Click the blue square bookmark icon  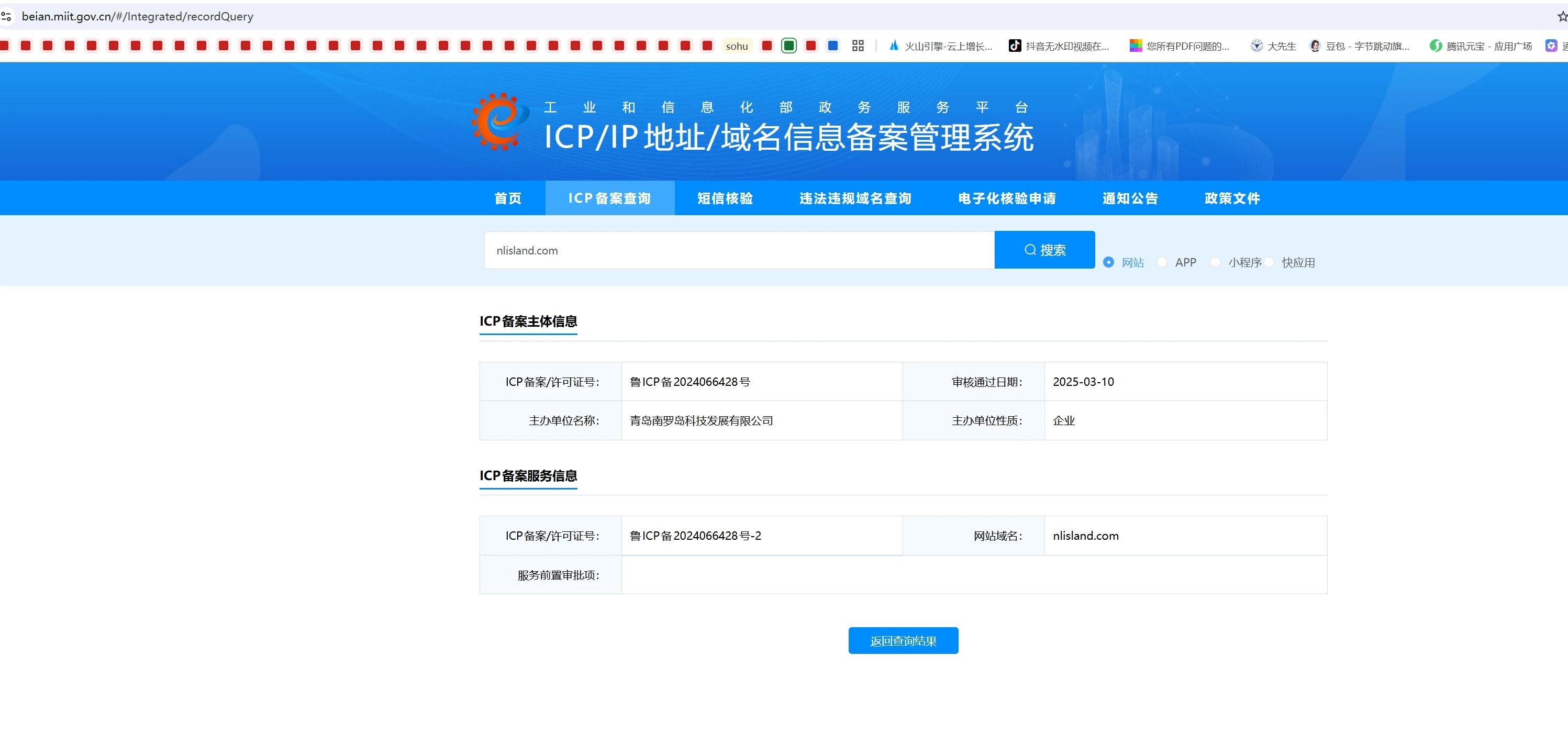tap(833, 46)
